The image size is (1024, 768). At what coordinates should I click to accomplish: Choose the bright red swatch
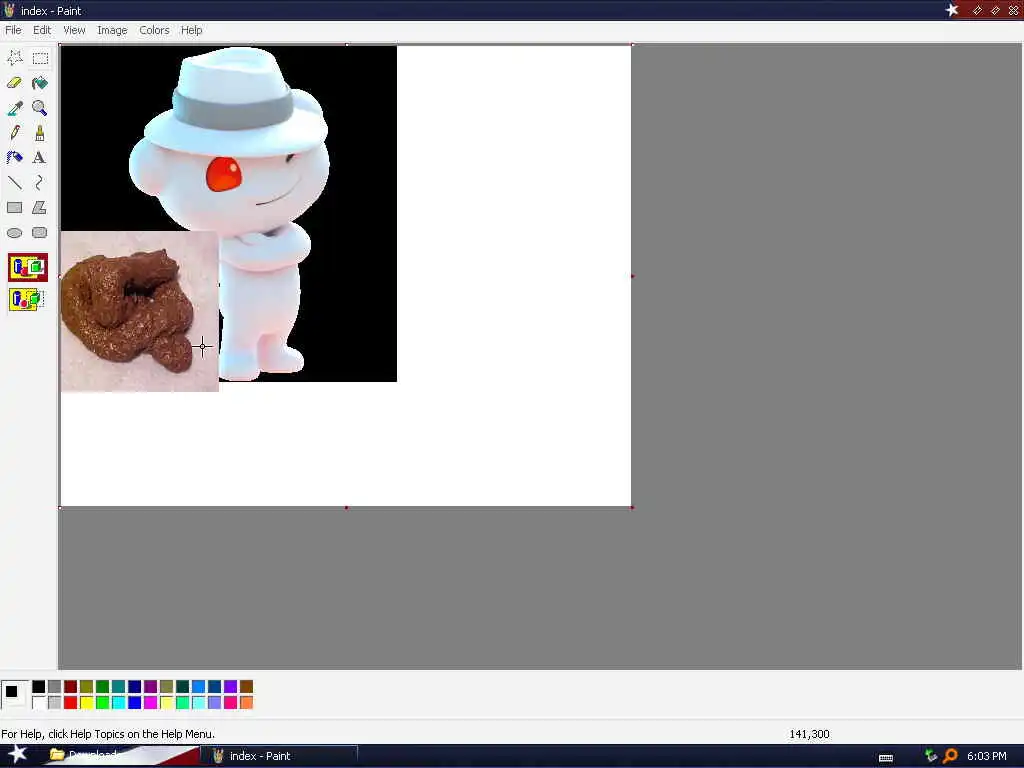tap(71, 703)
